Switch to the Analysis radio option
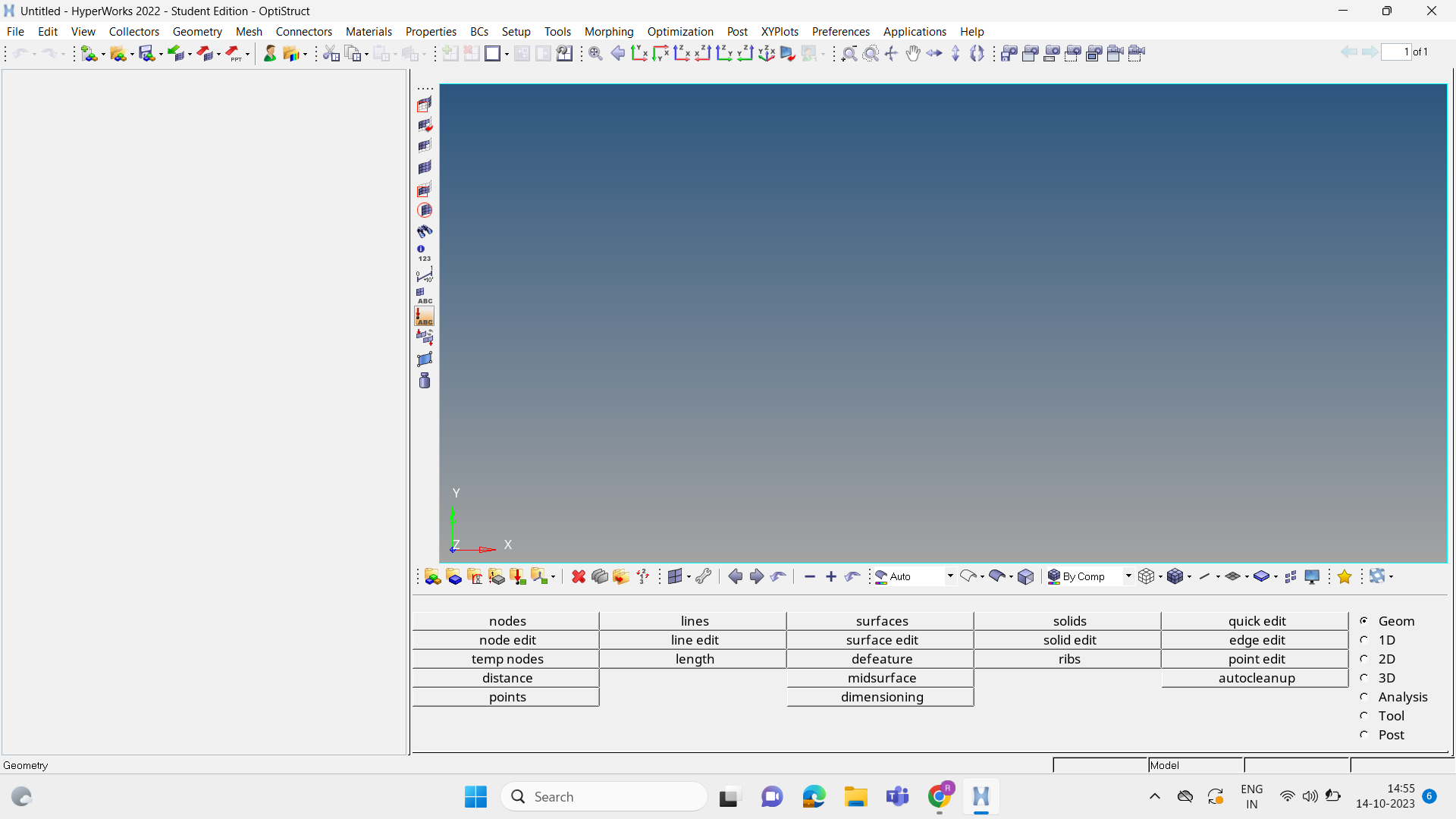The width and height of the screenshot is (1456, 819). click(1363, 697)
